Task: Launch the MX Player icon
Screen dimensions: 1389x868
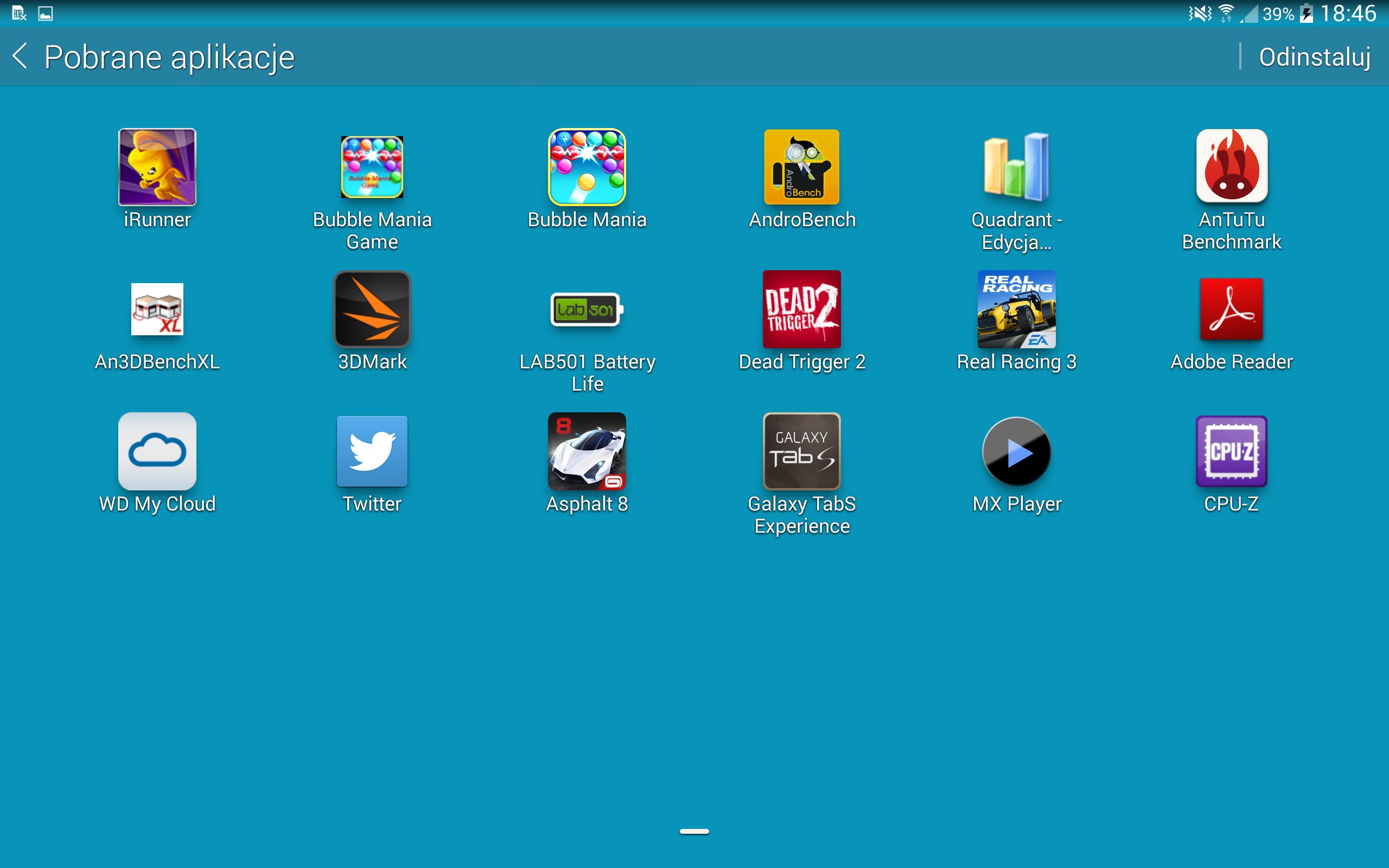Action: coord(1016,452)
